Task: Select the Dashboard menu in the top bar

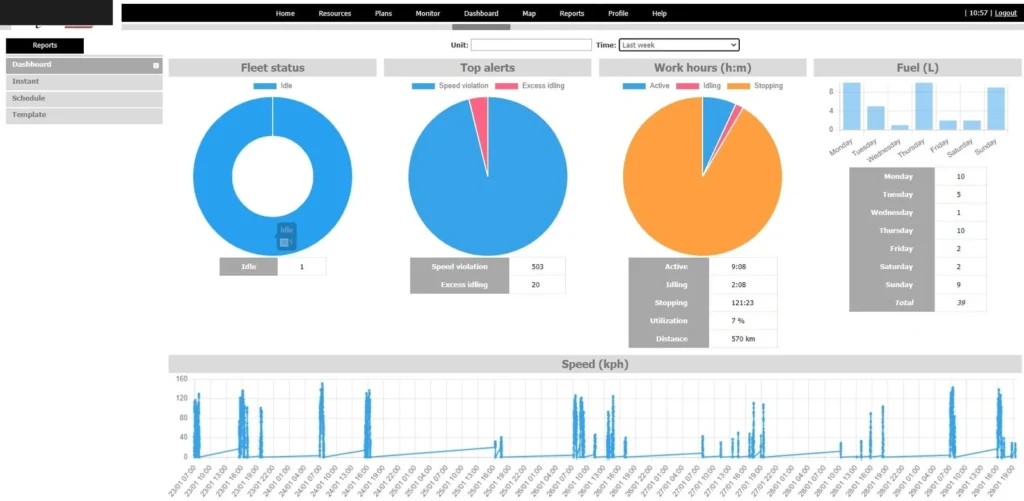Action: coord(481,13)
